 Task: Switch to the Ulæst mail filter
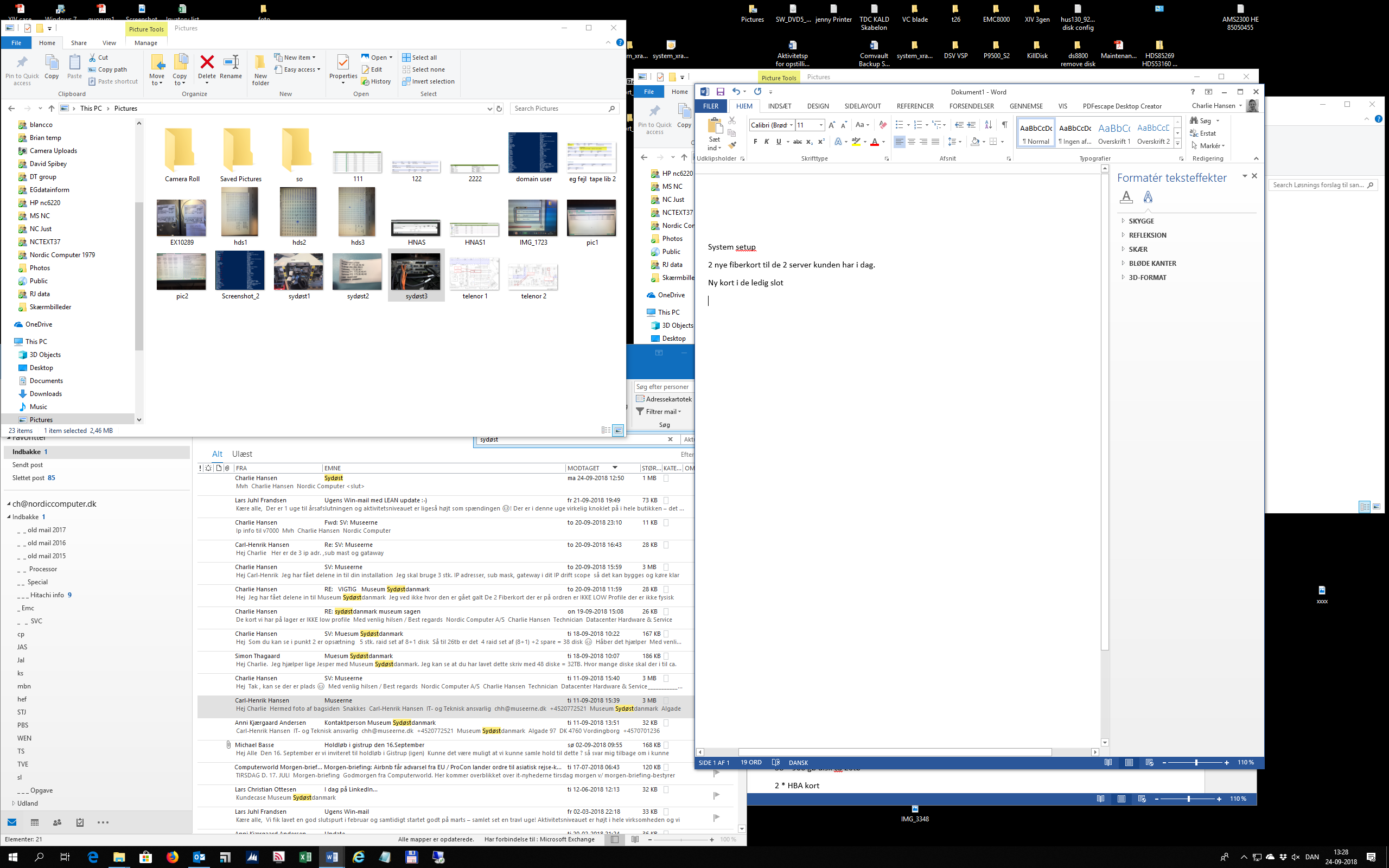click(241, 454)
